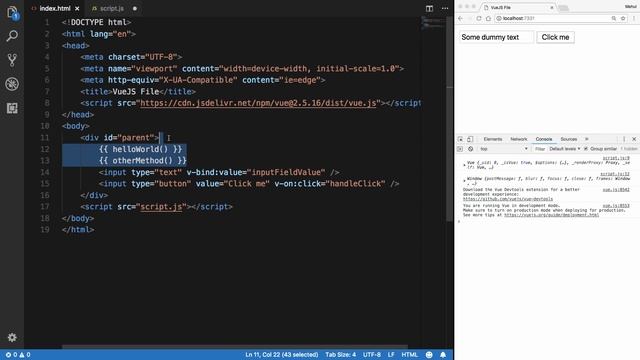Viewport: 640px width, 360px height.
Task: Open the Debug view in activity bar
Action: click(12, 84)
